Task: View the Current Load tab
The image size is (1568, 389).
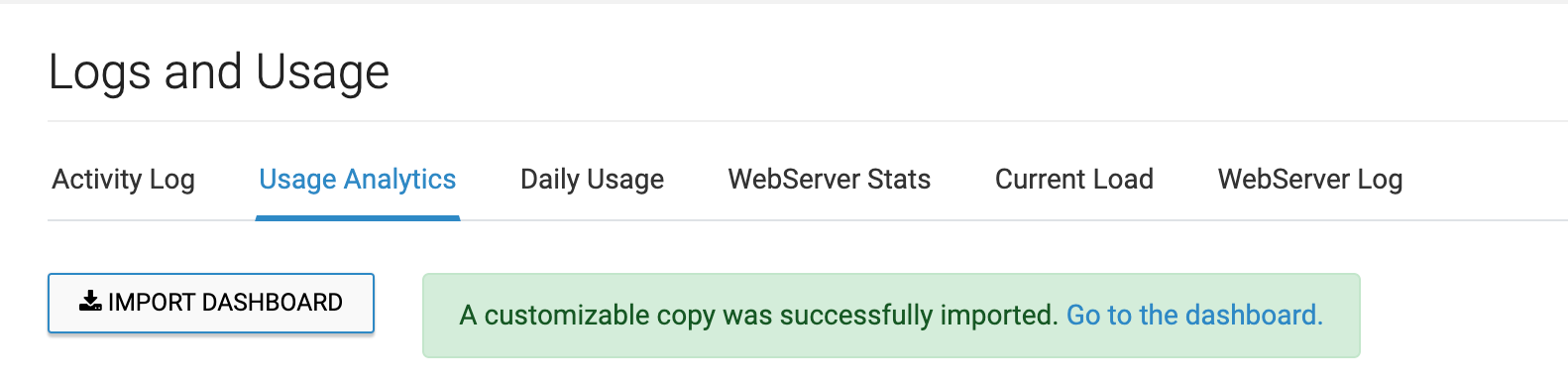Action: pyautogui.click(x=1074, y=180)
